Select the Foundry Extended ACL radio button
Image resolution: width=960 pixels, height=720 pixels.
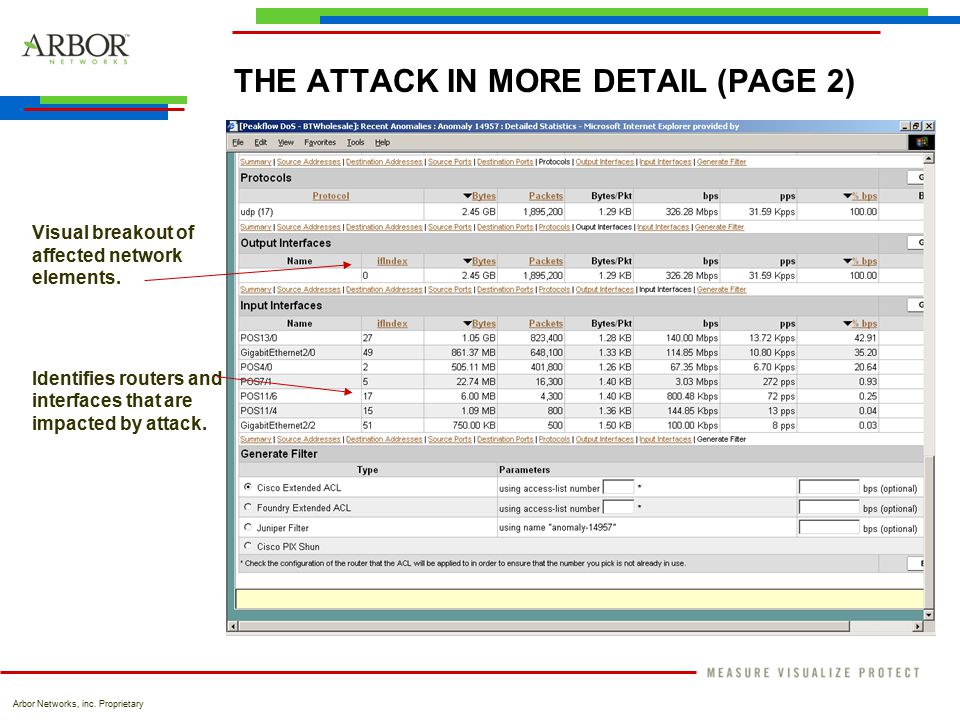[x=248, y=508]
